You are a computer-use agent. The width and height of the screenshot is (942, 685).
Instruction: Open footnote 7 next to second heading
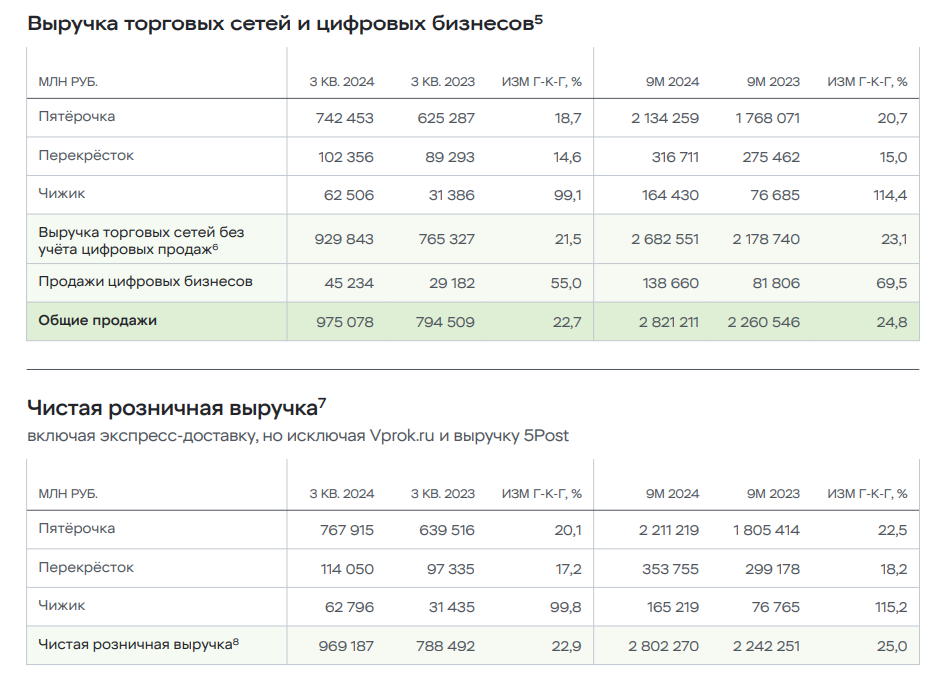point(322,401)
